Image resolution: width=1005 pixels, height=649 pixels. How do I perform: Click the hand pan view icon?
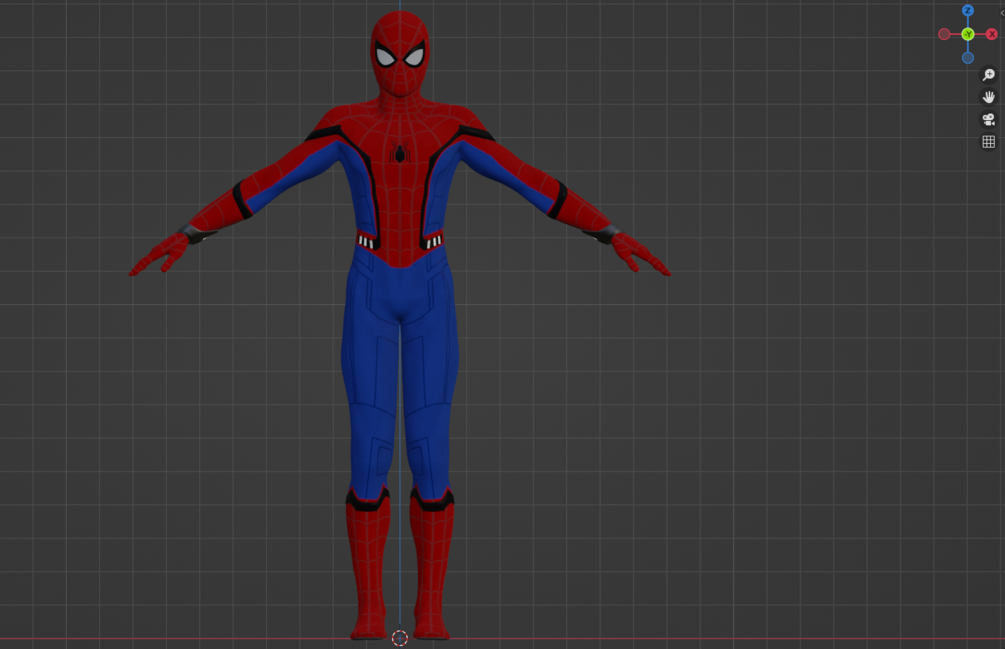pos(988,97)
